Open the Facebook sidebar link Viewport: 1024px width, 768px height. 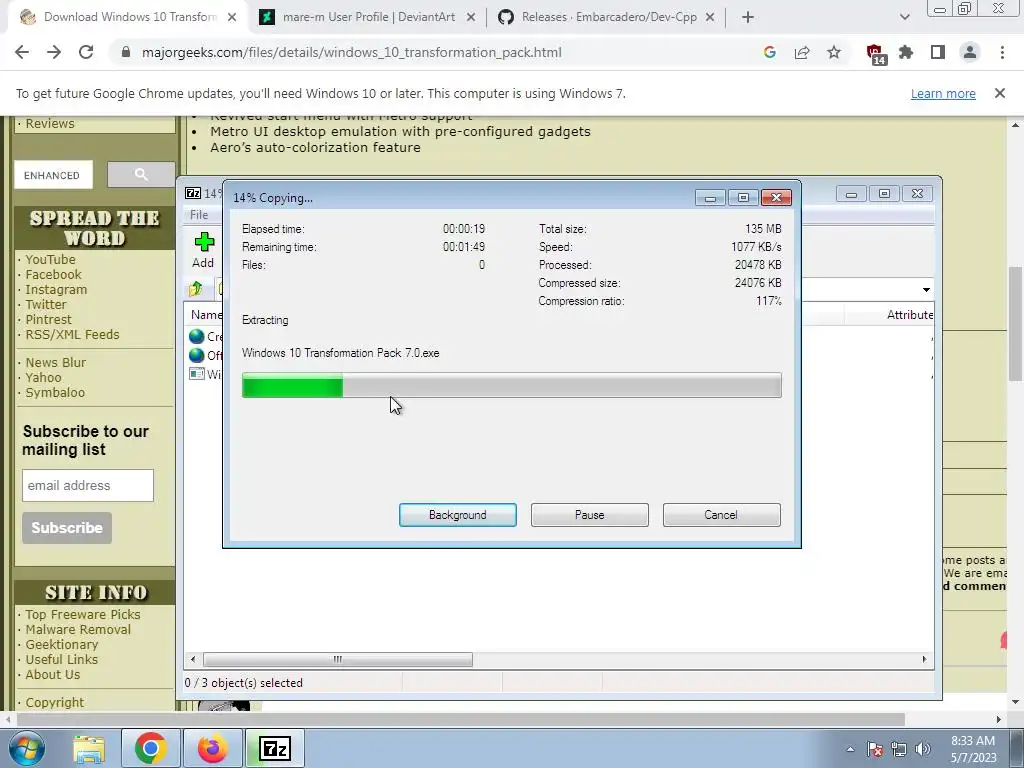[x=54, y=274]
